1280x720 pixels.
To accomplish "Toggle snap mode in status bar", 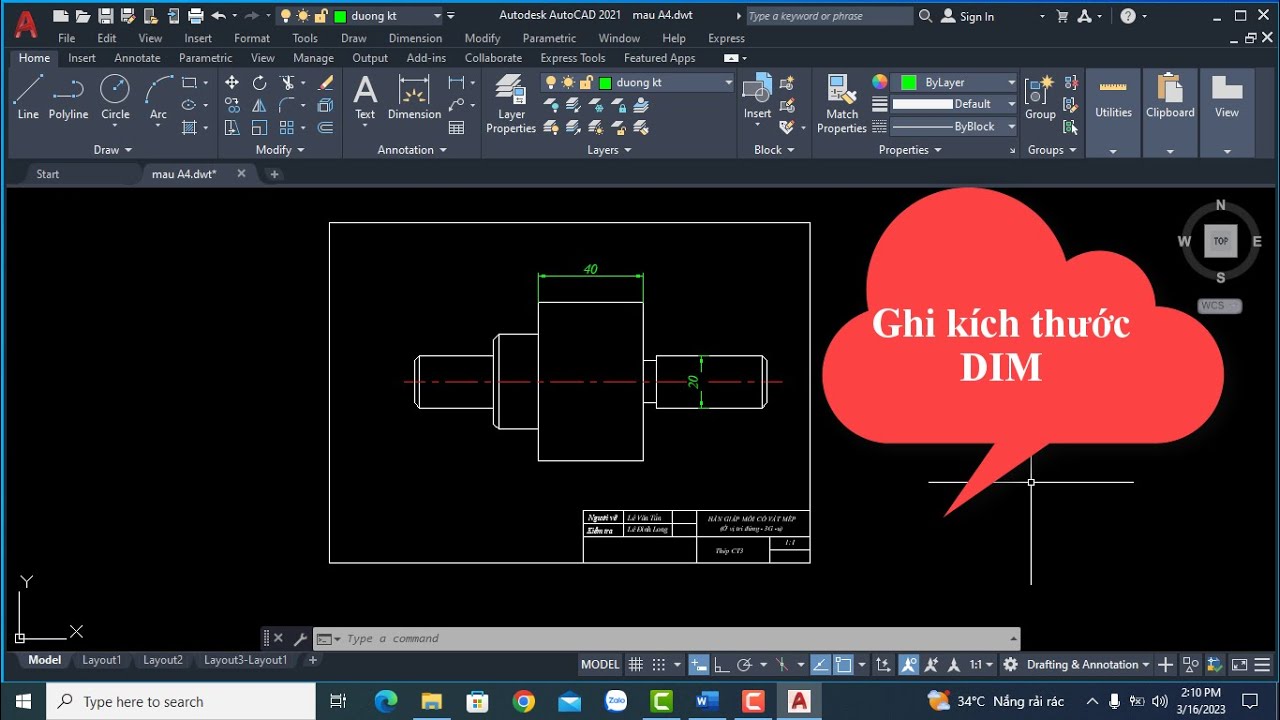I will (x=659, y=664).
